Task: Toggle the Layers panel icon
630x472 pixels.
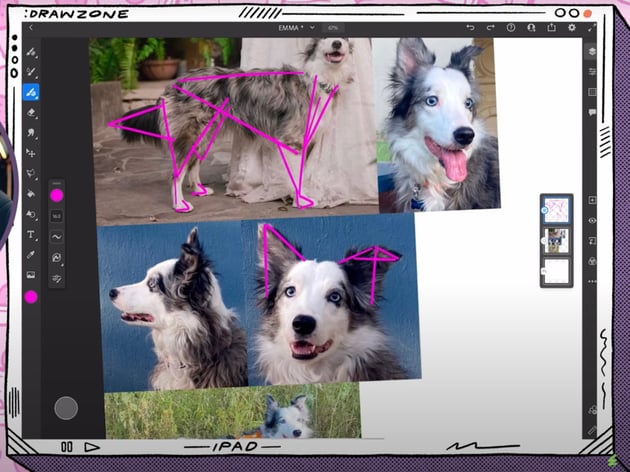Action: click(592, 51)
